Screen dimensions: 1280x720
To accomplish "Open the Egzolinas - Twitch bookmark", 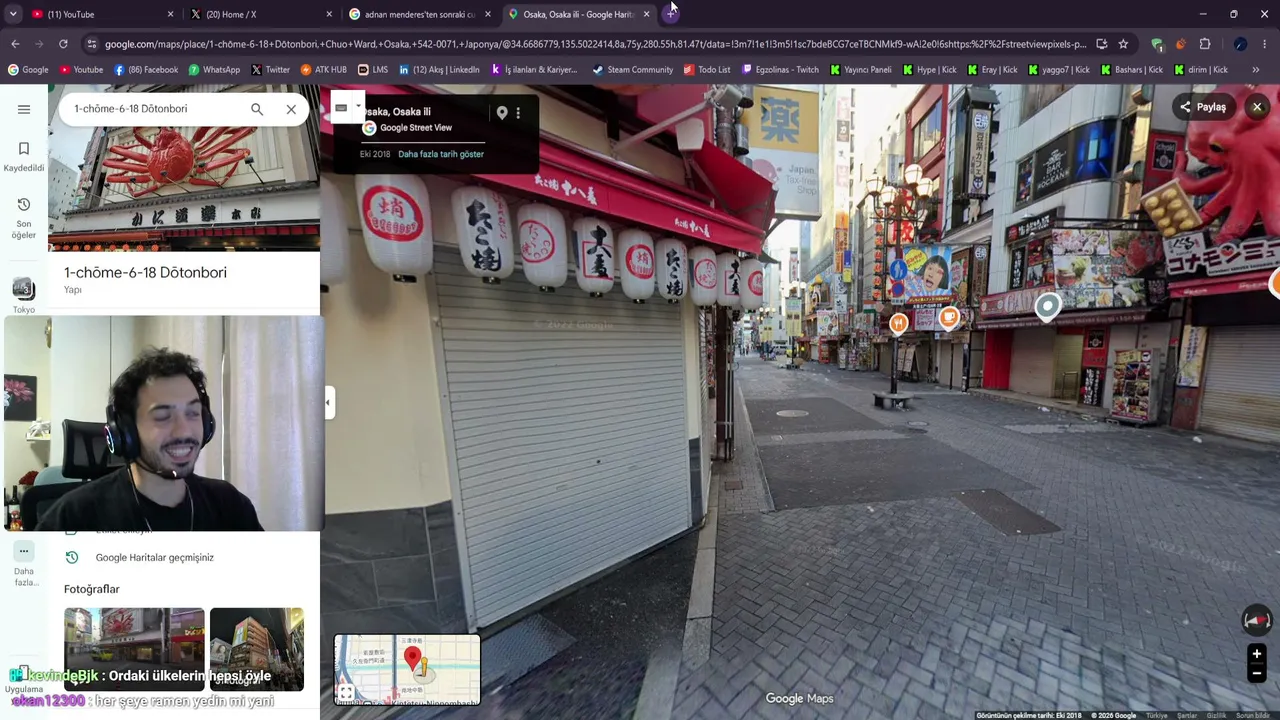I will pyautogui.click(x=780, y=70).
